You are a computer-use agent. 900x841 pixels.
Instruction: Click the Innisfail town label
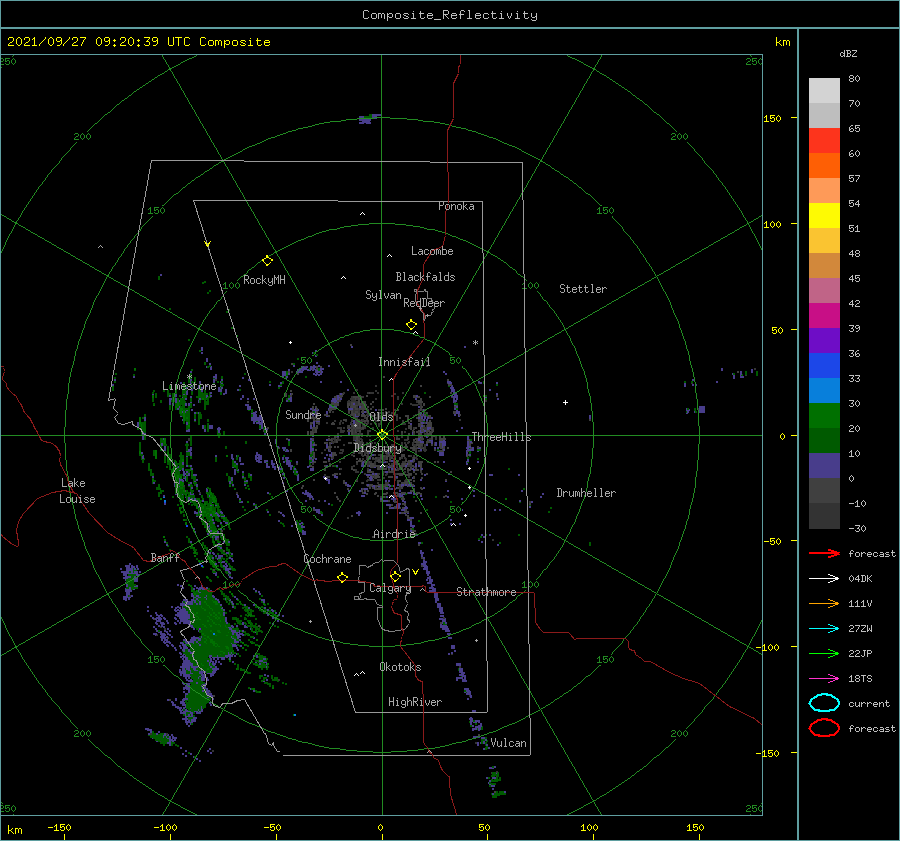point(404,362)
